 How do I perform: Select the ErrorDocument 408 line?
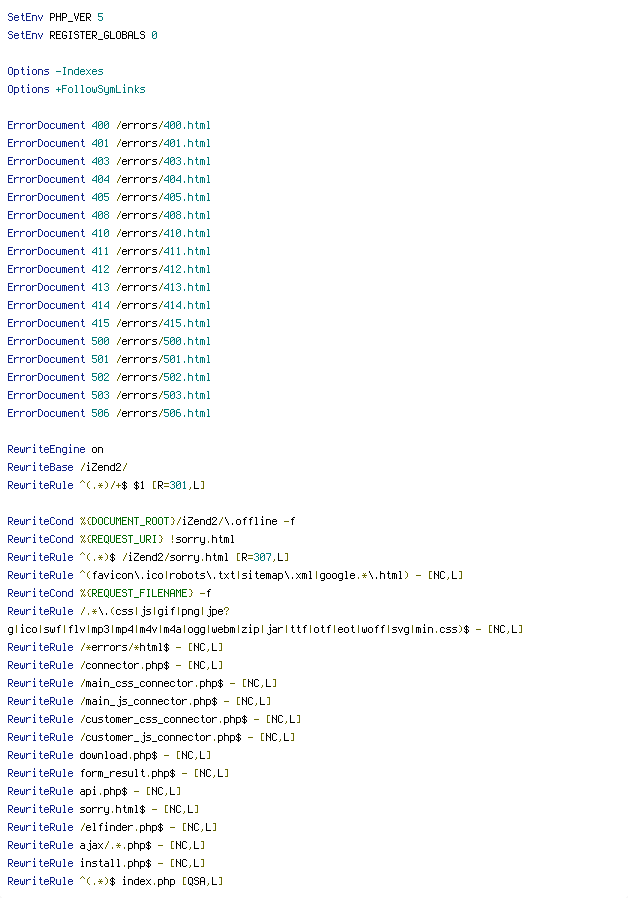(109, 215)
